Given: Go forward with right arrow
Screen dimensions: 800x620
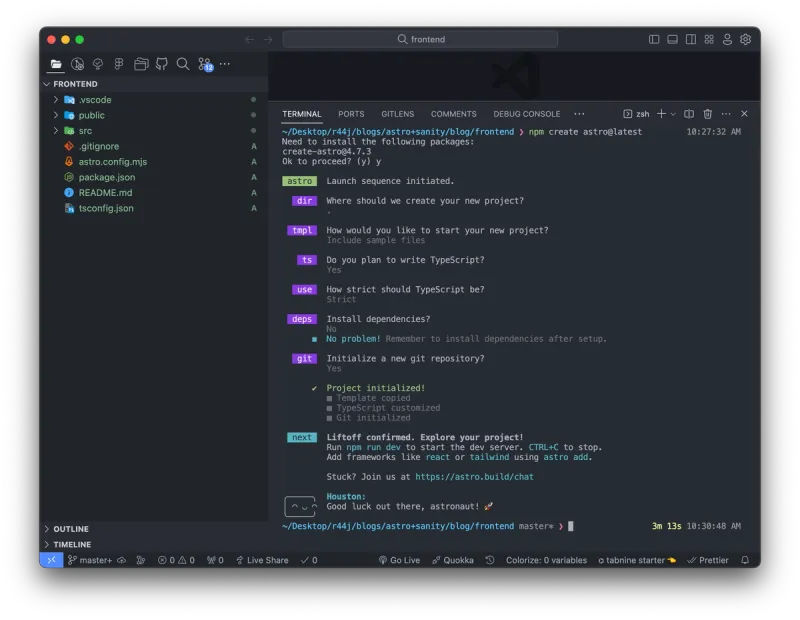Looking at the screenshot, I should pos(268,39).
